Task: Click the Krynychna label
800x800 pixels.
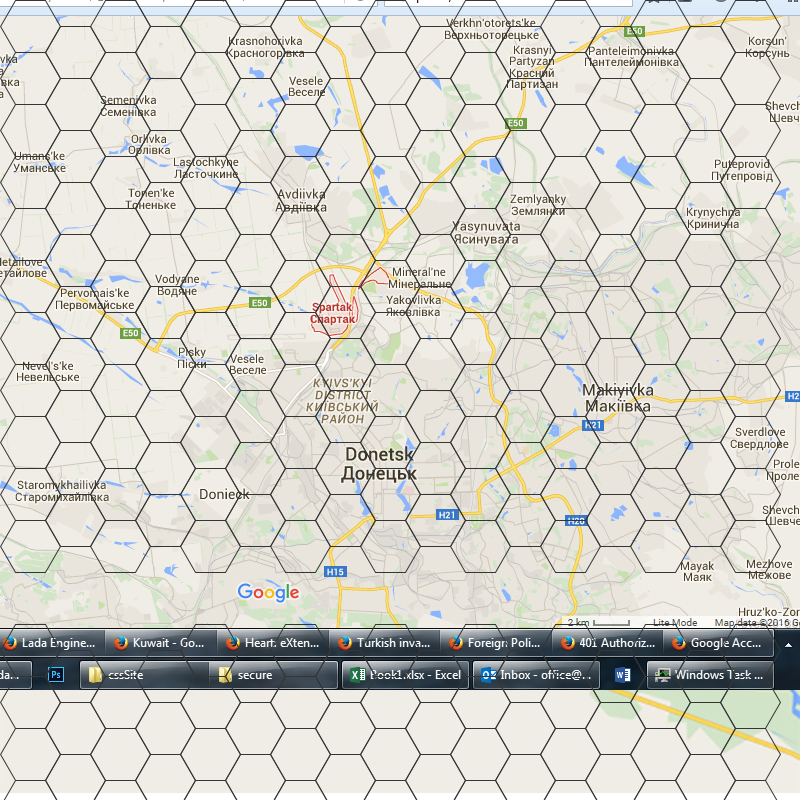Action: pos(713,218)
